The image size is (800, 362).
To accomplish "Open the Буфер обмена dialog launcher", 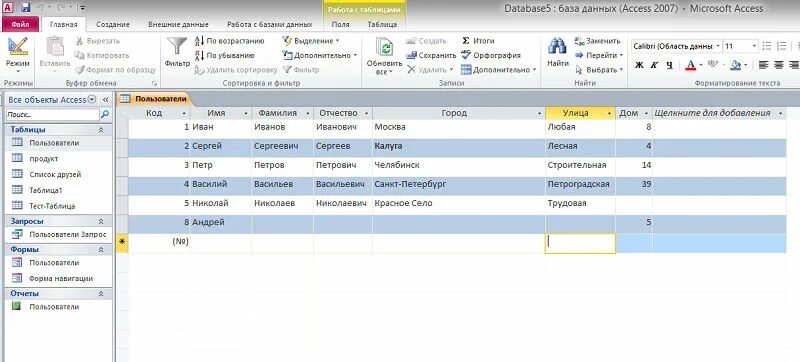I will pos(154,83).
